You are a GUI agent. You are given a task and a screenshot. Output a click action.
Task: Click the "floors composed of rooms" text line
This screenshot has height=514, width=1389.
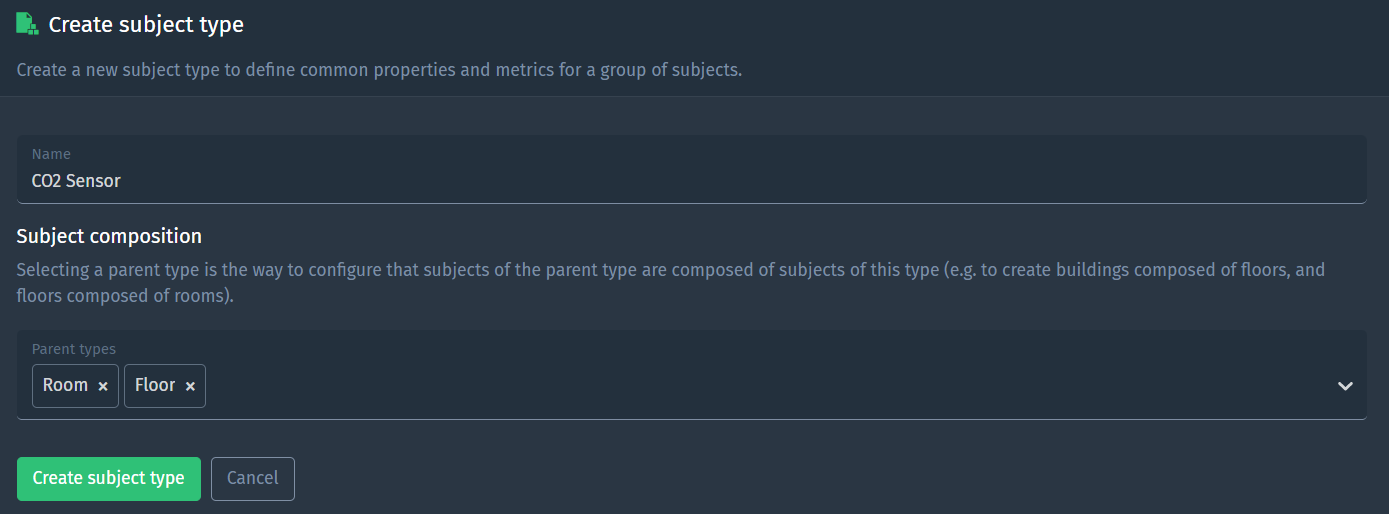point(125,296)
